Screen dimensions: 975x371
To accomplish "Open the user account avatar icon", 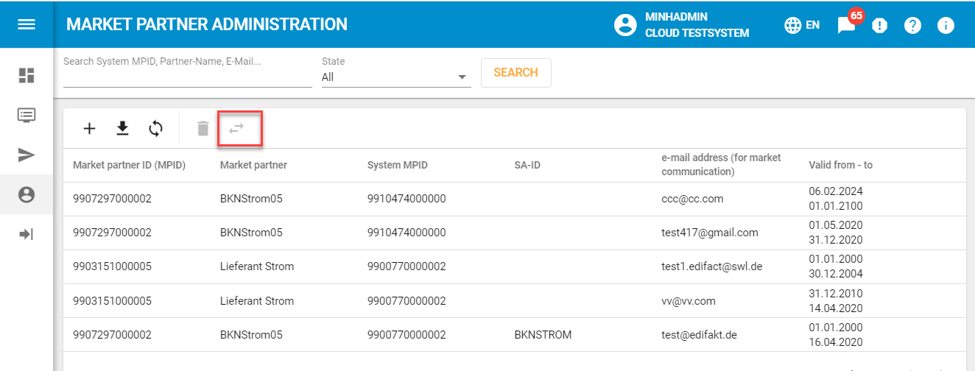I will tap(626, 25).
